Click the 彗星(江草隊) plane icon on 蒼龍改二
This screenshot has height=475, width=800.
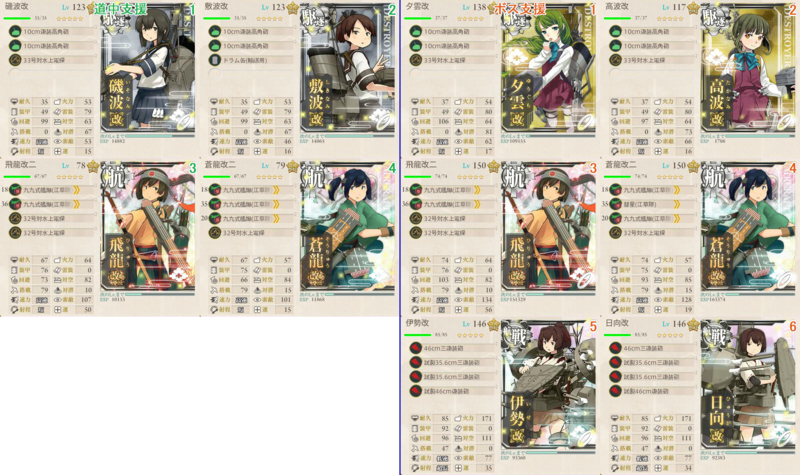point(616,204)
